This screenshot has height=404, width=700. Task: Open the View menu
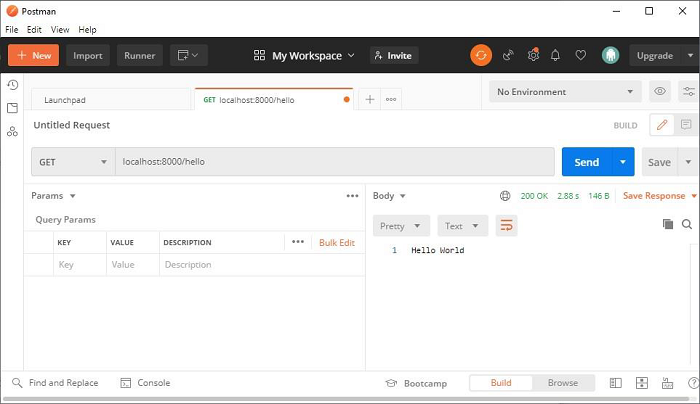click(60, 29)
